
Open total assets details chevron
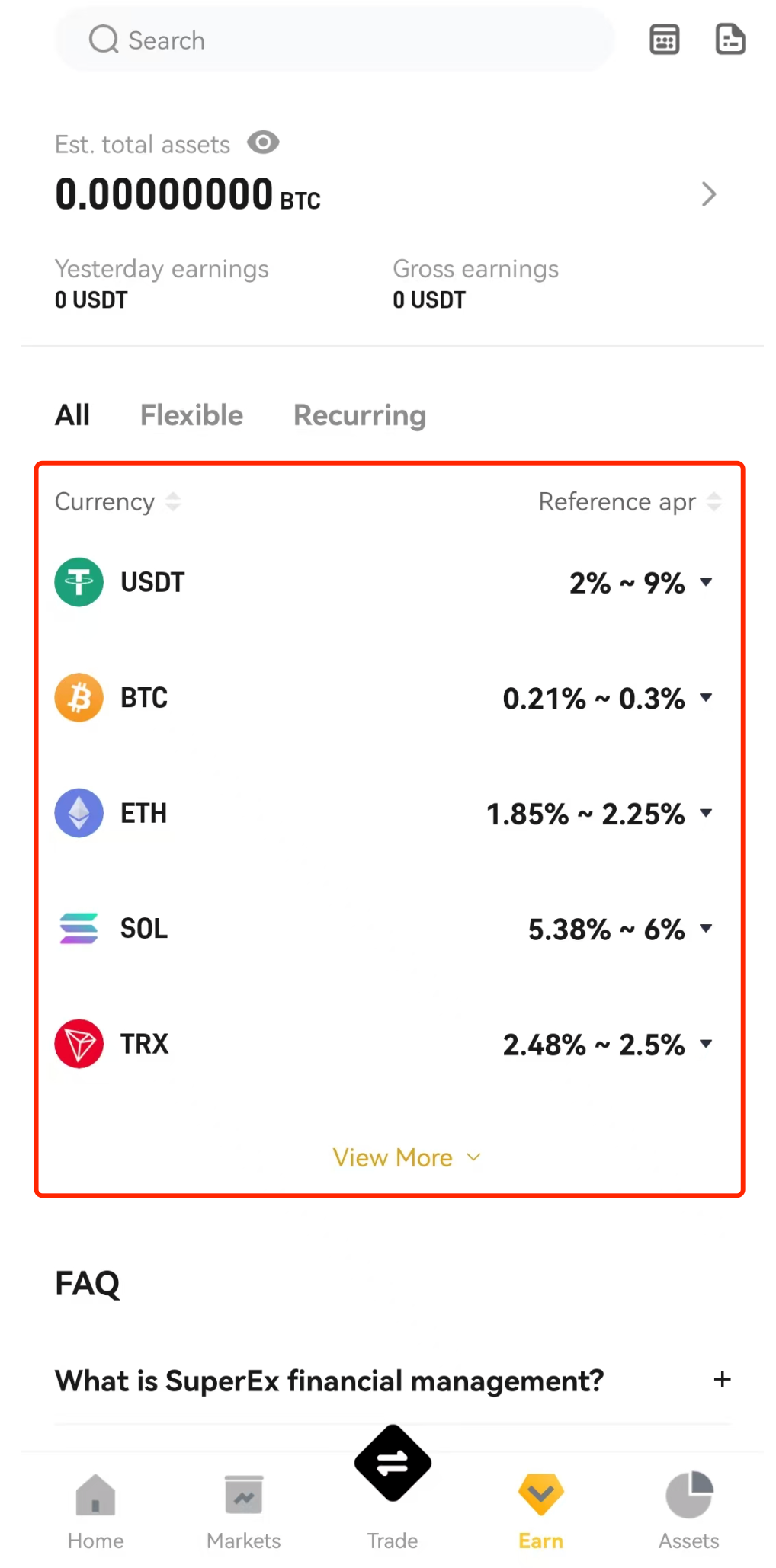coord(709,194)
